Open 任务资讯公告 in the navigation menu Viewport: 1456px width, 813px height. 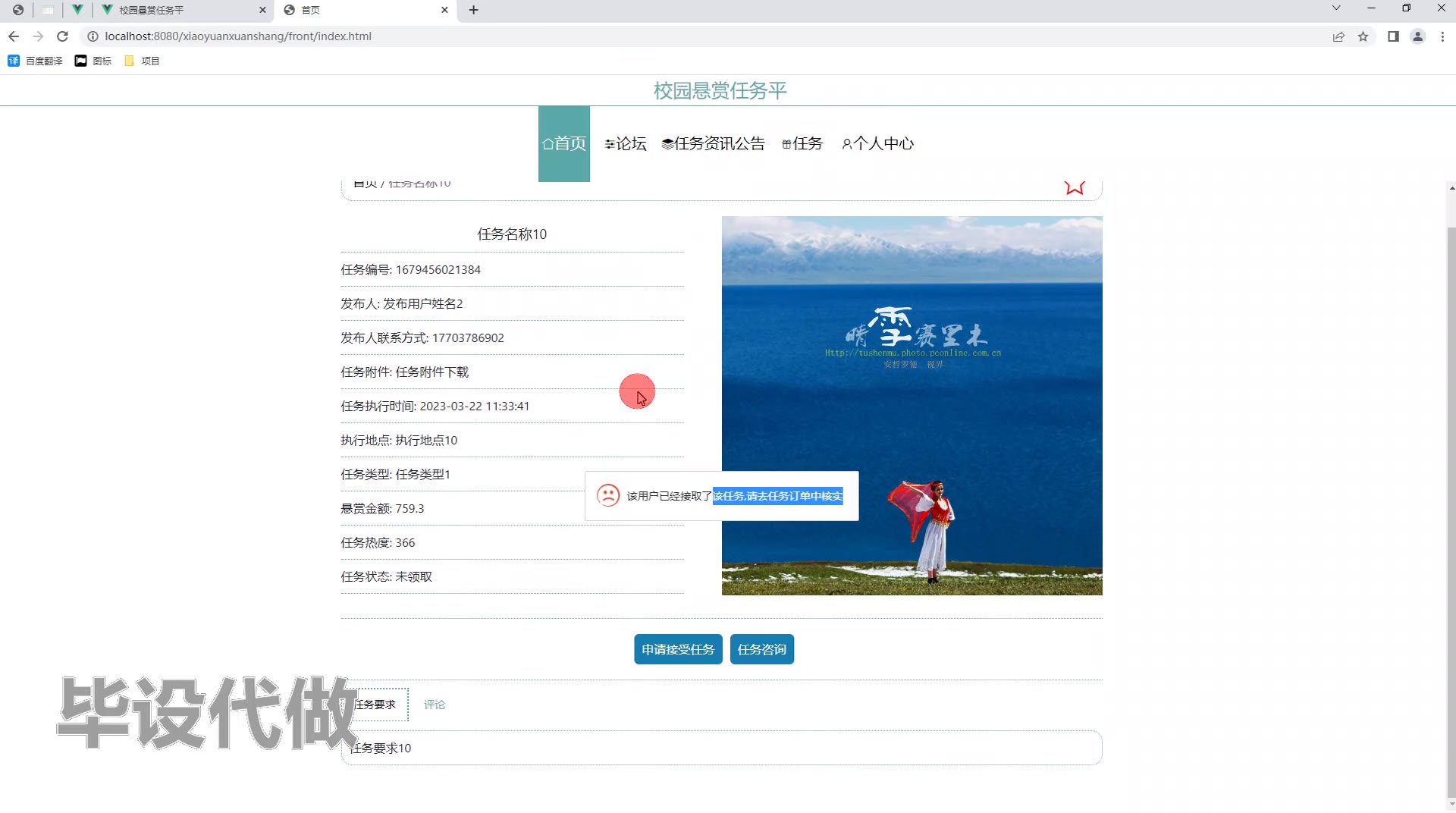[x=714, y=143]
